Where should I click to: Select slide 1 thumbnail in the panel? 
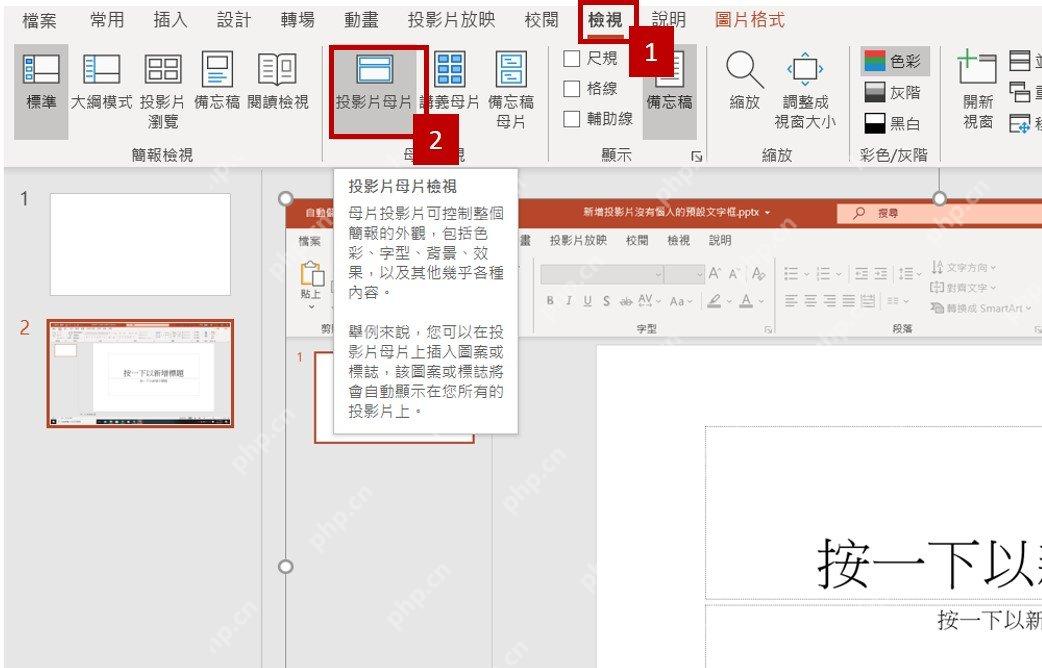140,245
